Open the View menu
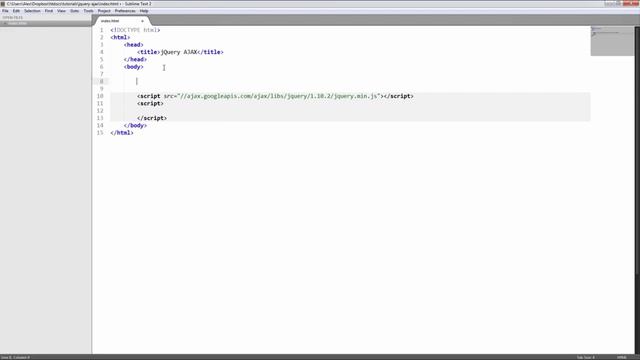640x360 pixels. [61, 11]
